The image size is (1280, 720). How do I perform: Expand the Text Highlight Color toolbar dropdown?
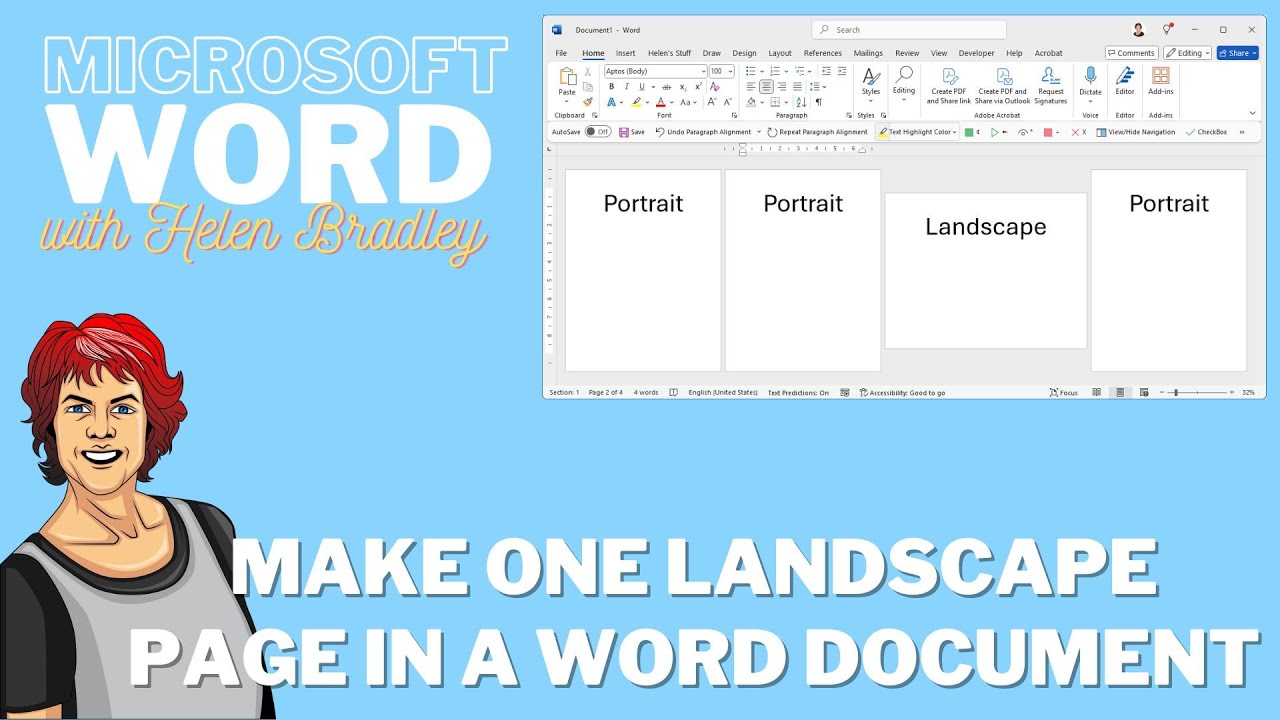point(955,132)
